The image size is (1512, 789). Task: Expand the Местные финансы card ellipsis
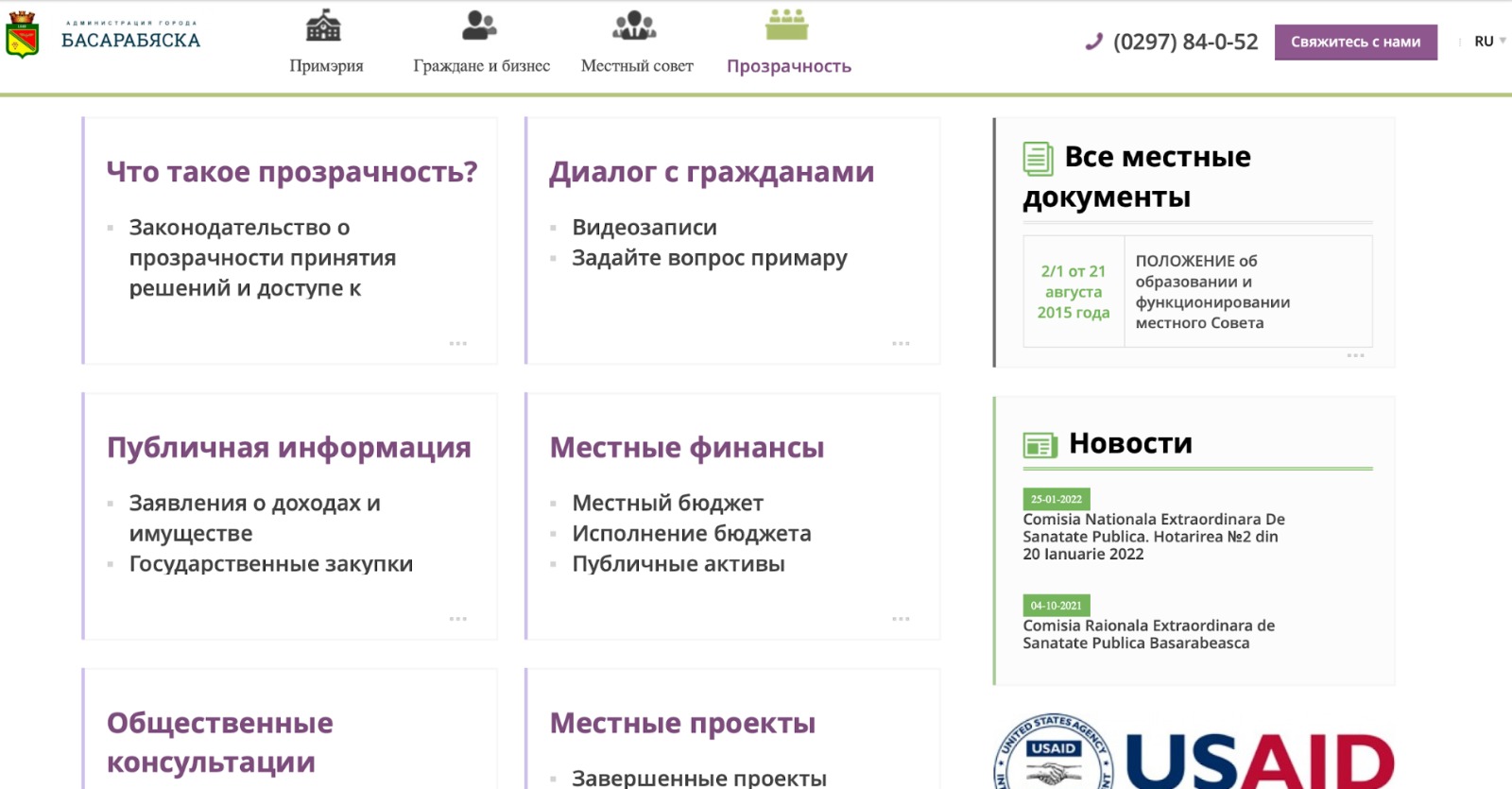click(901, 619)
